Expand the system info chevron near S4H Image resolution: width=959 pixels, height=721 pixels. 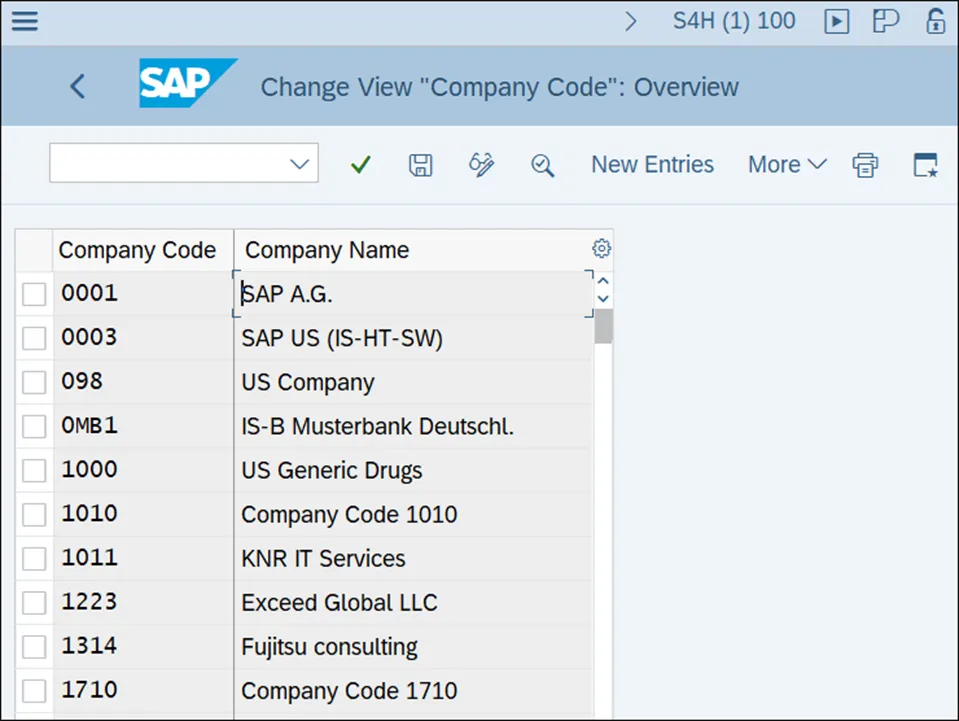click(x=631, y=21)
